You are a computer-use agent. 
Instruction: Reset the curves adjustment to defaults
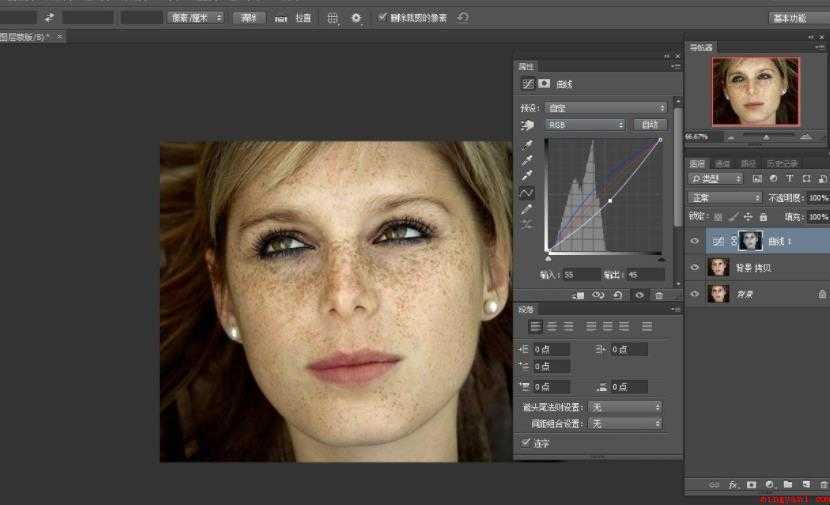(x=618, y=295)
